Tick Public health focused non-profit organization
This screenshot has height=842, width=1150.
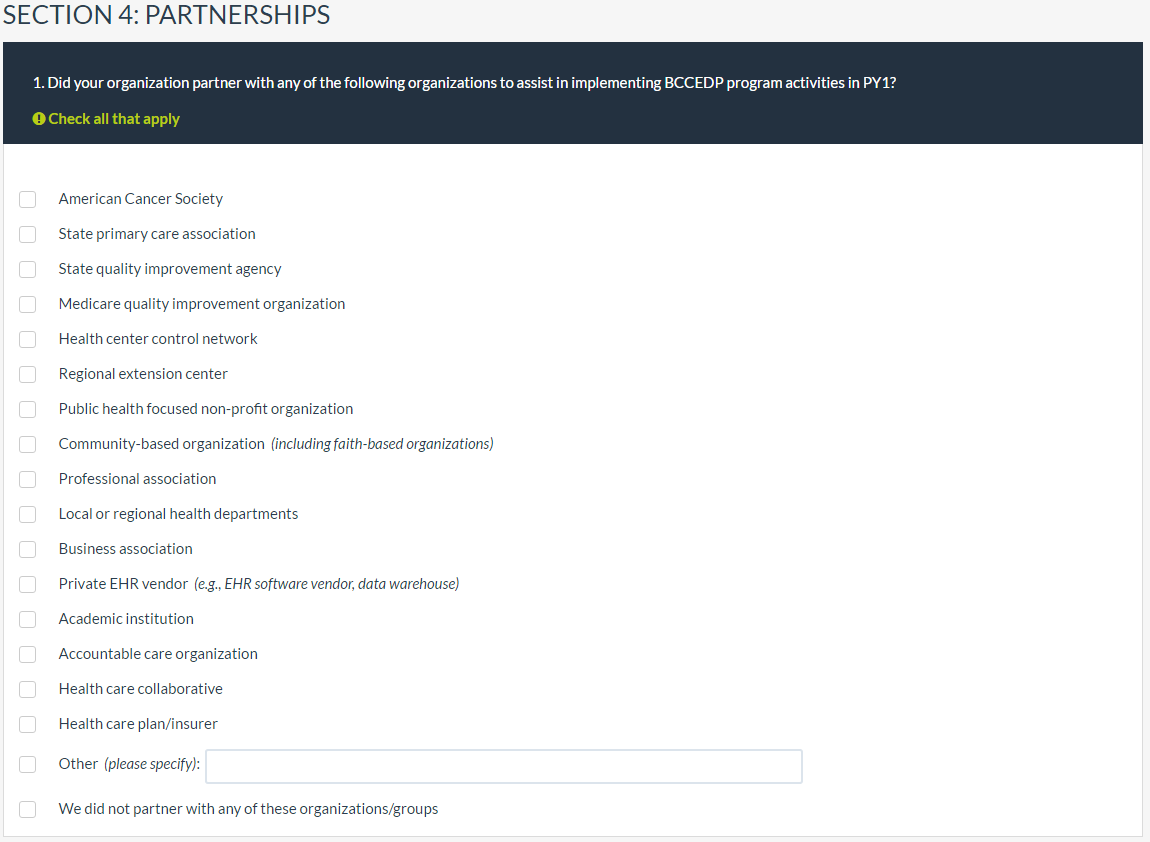click(x=28, y=409)
